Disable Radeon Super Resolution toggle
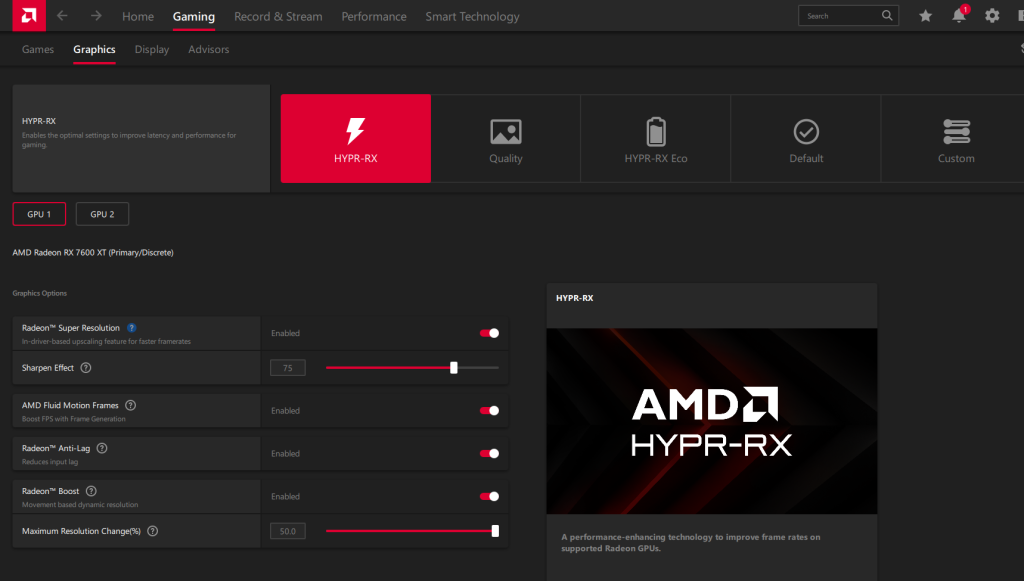The image size is (1024, 581). [489, 333]
